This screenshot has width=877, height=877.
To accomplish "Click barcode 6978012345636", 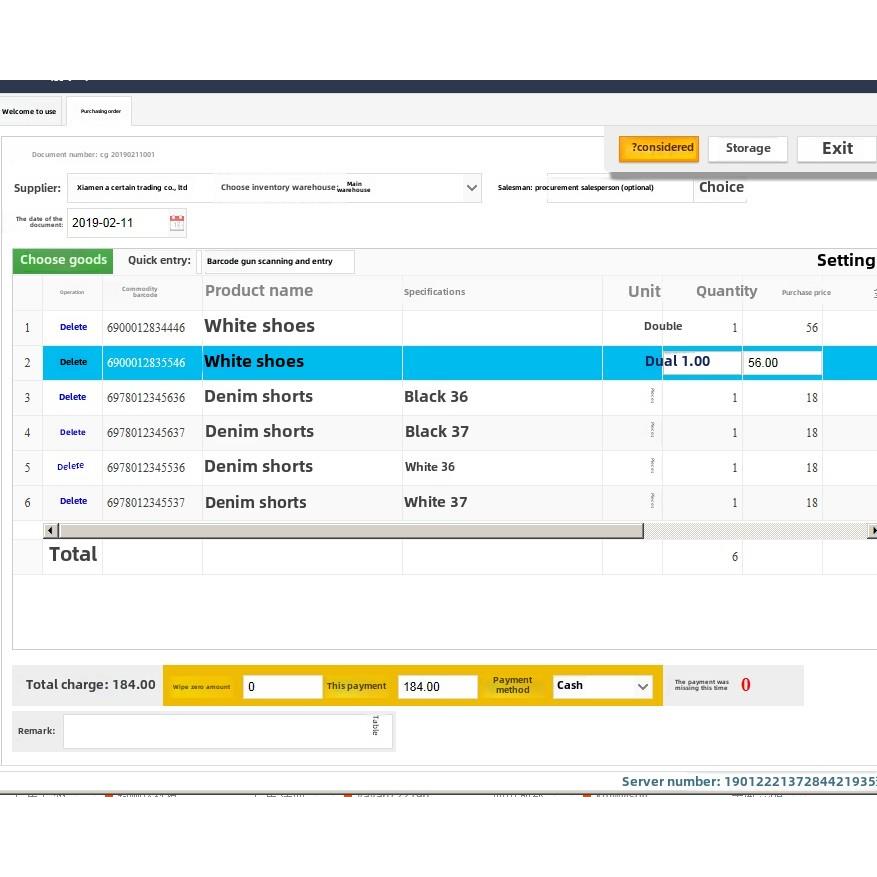I will point(146,398).
